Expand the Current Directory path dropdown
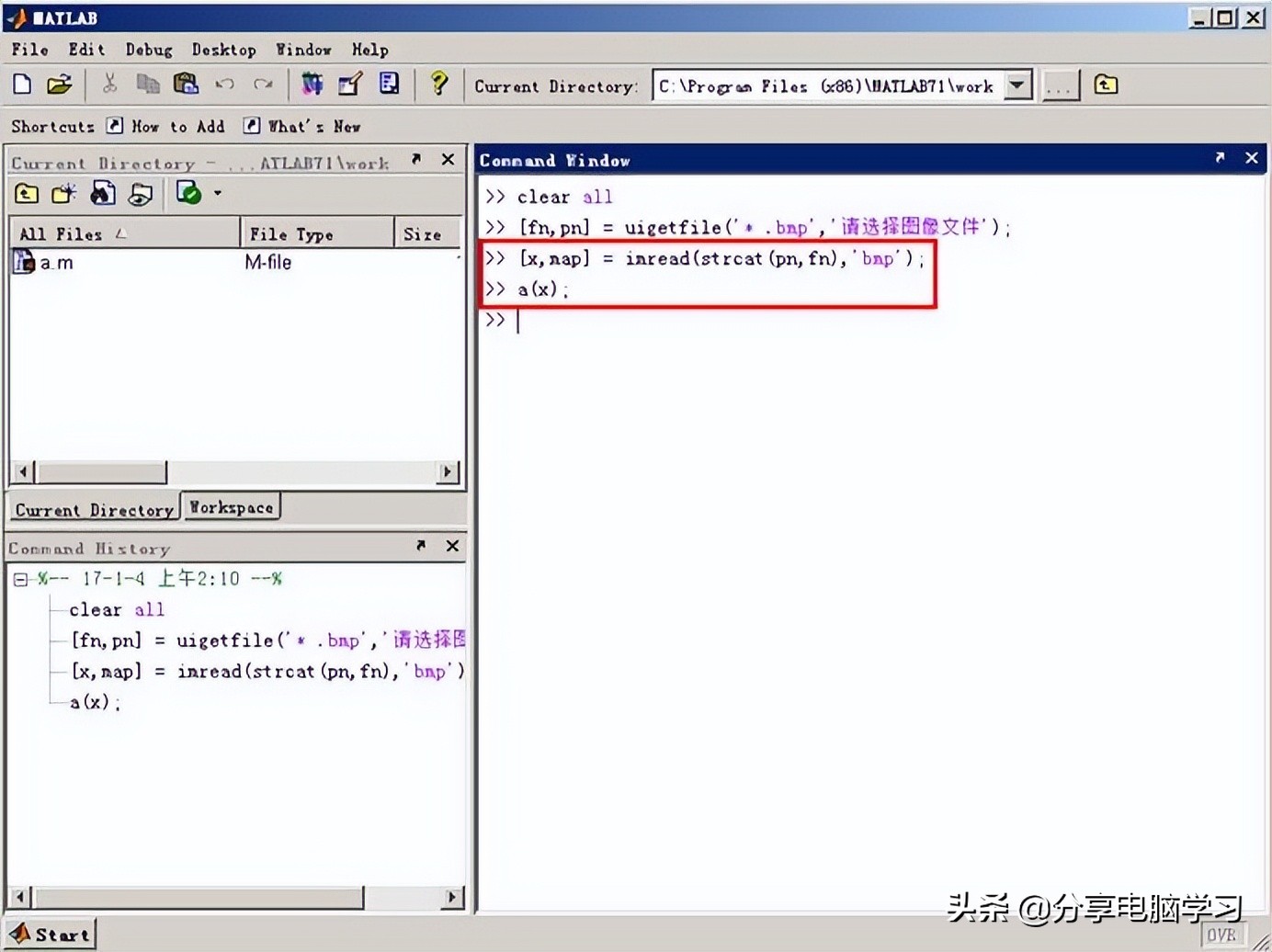Image resolution: width=1272 pixels, height=952 pixels. [1017, 85]
